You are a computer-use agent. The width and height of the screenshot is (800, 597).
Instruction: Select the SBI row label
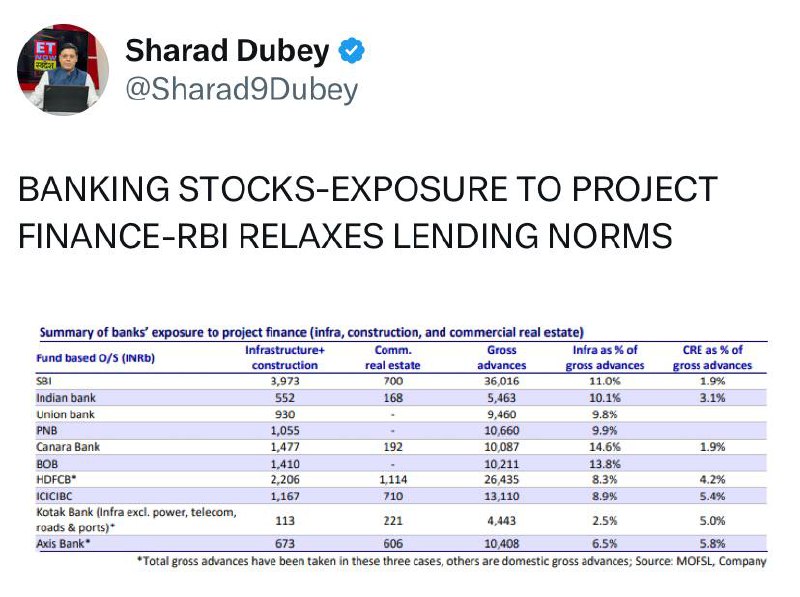[x=44, y=381]
